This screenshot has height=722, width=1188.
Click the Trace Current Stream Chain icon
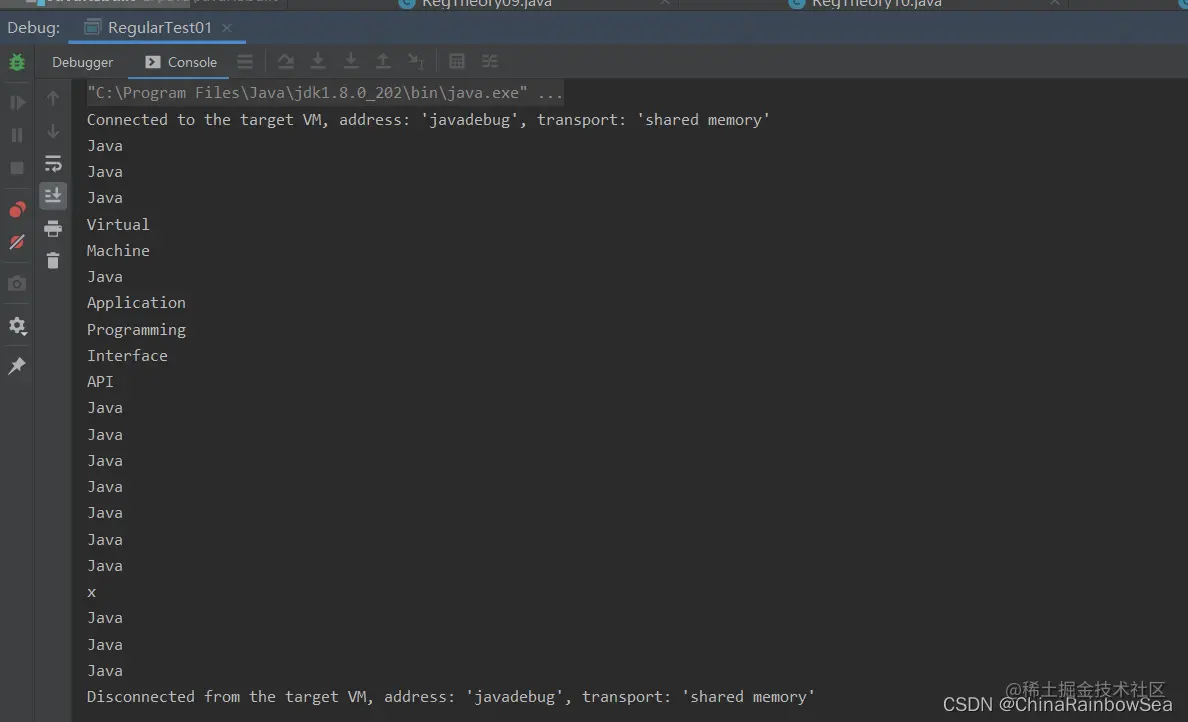point(490,61)
